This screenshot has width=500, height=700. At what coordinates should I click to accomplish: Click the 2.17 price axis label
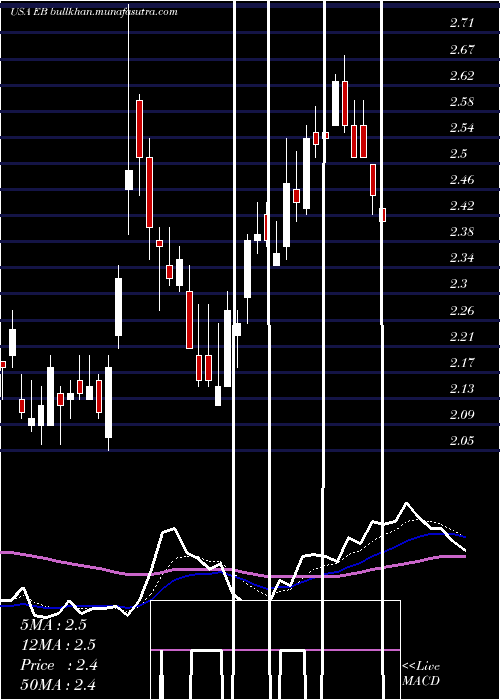[462, 362]
